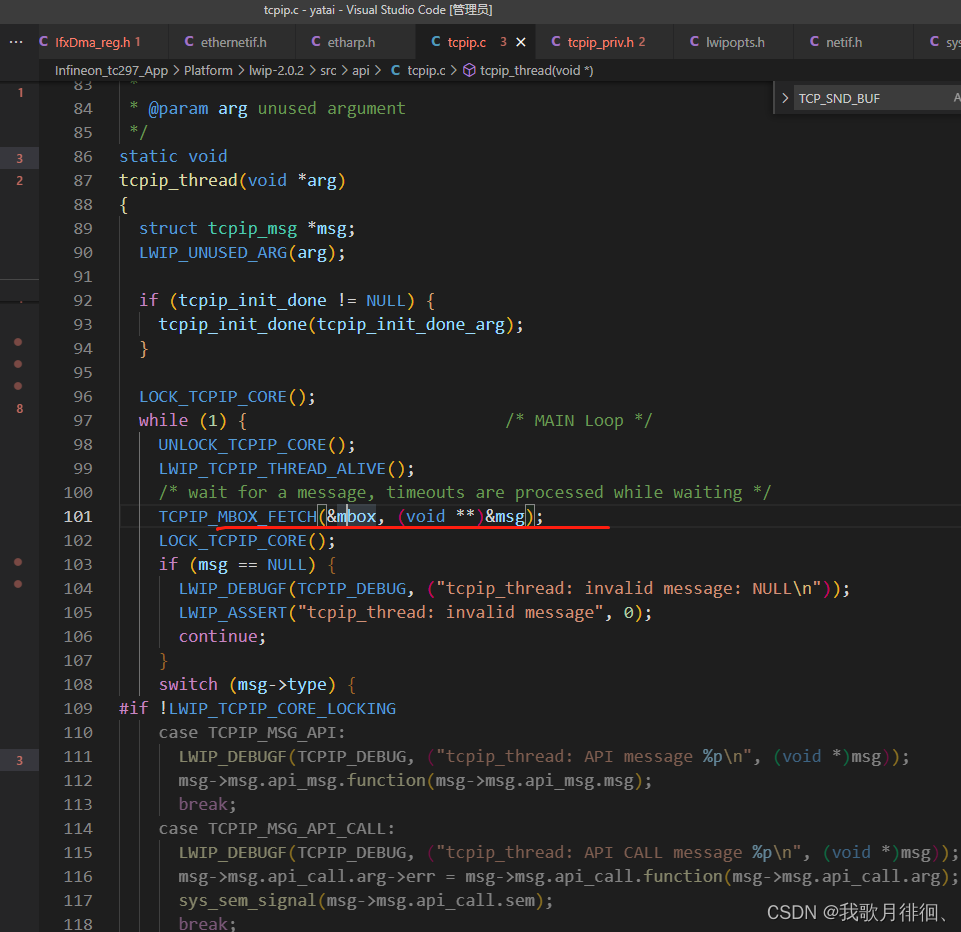Click line number 97 in the gutter
Viewport: 961px width, 932px height.
click(83, 421)
